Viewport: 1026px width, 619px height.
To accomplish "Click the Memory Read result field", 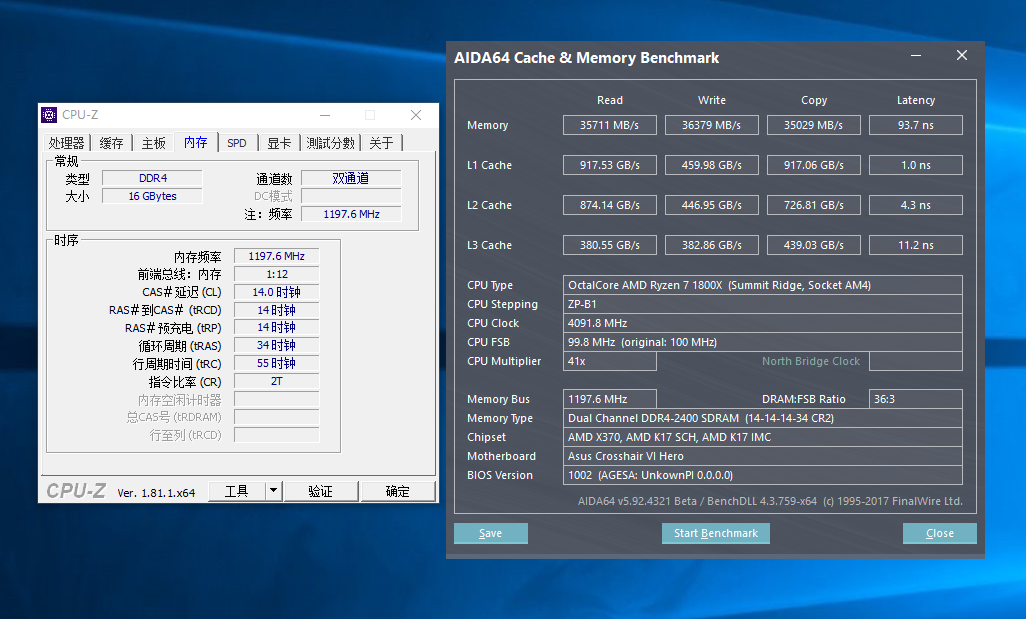I will 609,125.
